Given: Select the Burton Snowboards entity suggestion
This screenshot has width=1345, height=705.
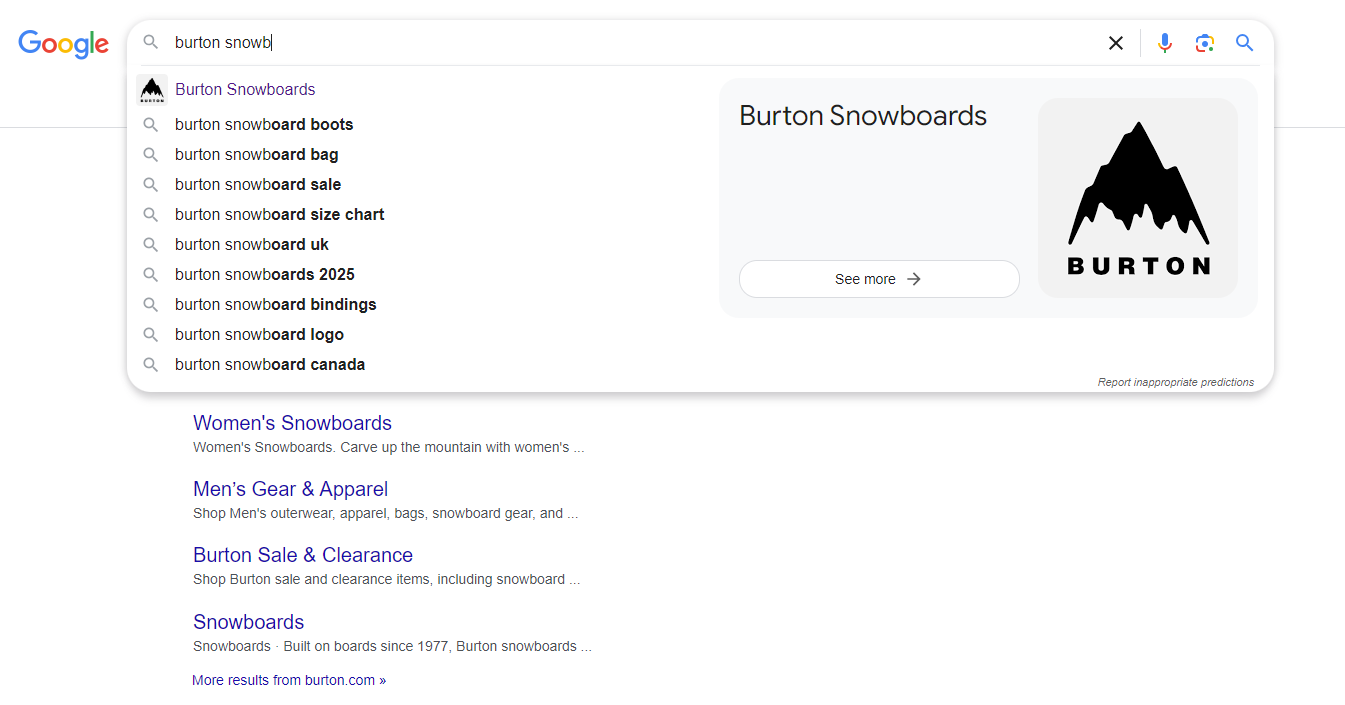Looking at the screenshot, I should point(245,90).
